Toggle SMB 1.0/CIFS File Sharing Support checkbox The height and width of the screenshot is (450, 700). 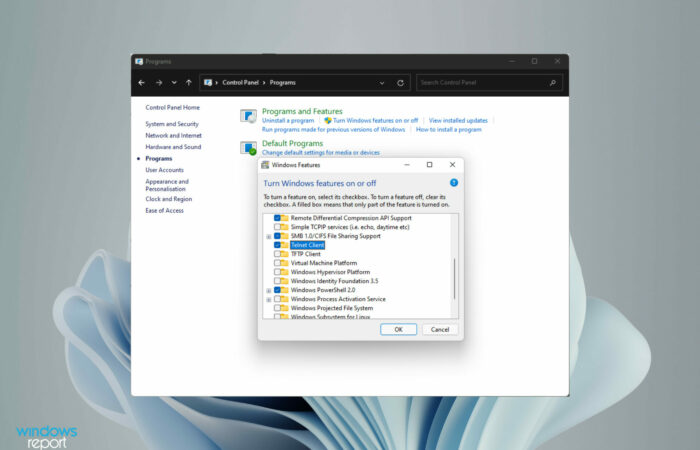[x=277, y=236]
